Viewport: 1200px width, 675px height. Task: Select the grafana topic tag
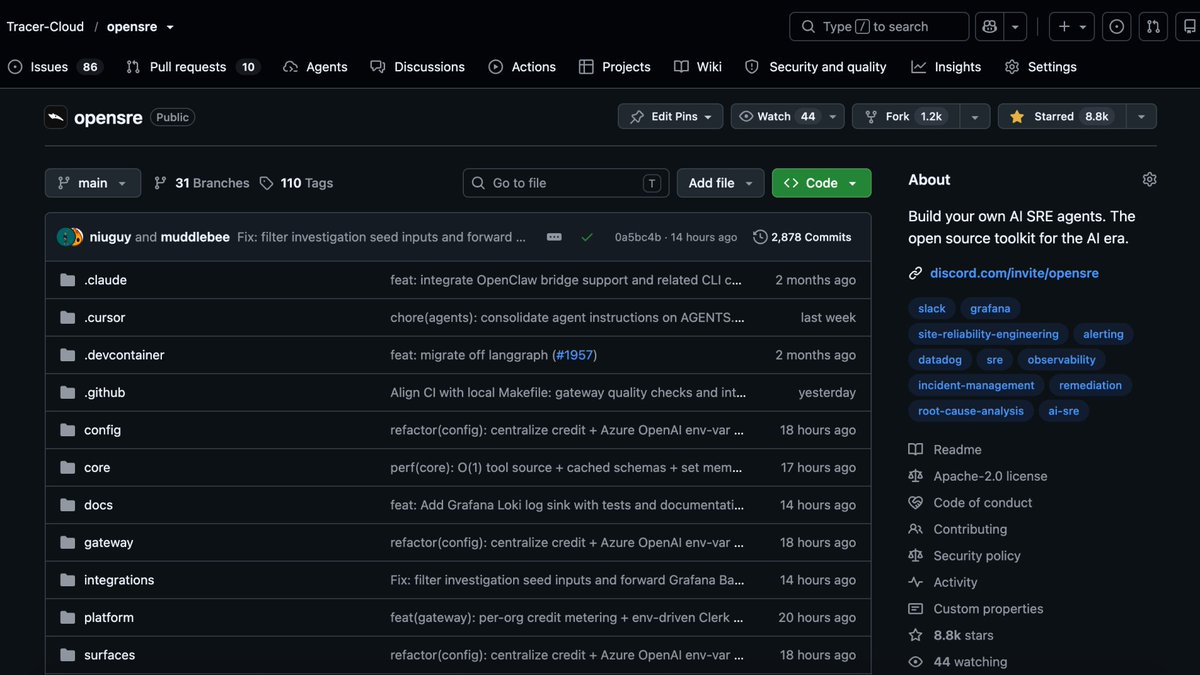tap(990, 309)
